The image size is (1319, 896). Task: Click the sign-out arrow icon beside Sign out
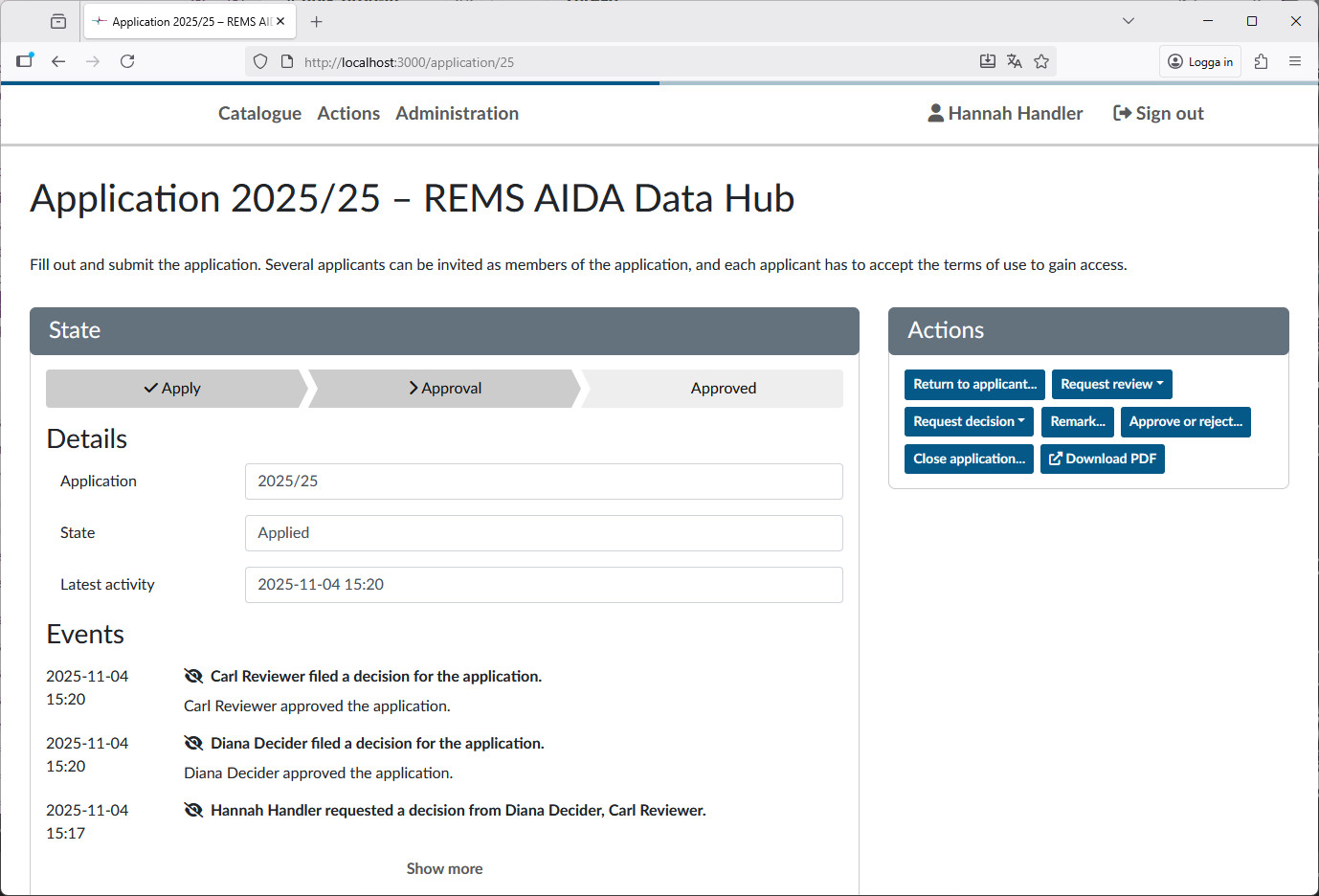pyautogui.click(x=1121, y=112)
